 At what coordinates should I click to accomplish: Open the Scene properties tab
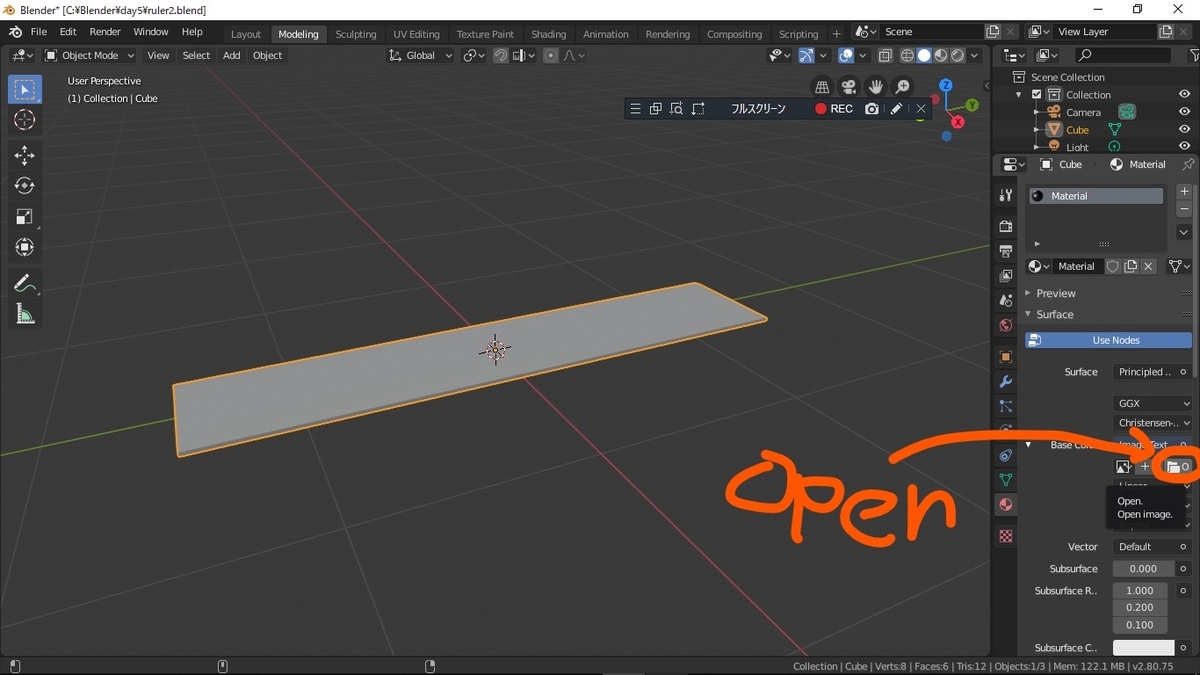click(1006, 301)
